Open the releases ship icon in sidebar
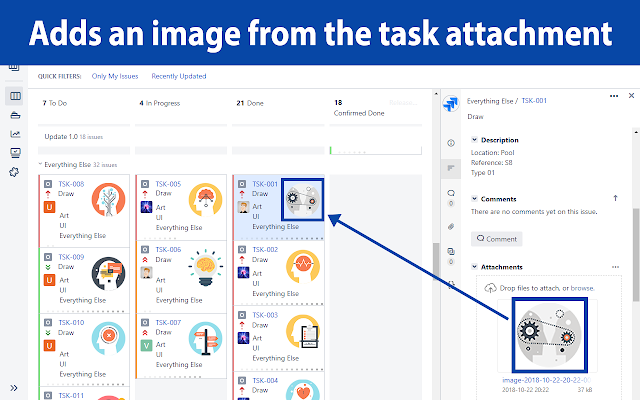This screenshot has height=400, width=640. [15, 115]
